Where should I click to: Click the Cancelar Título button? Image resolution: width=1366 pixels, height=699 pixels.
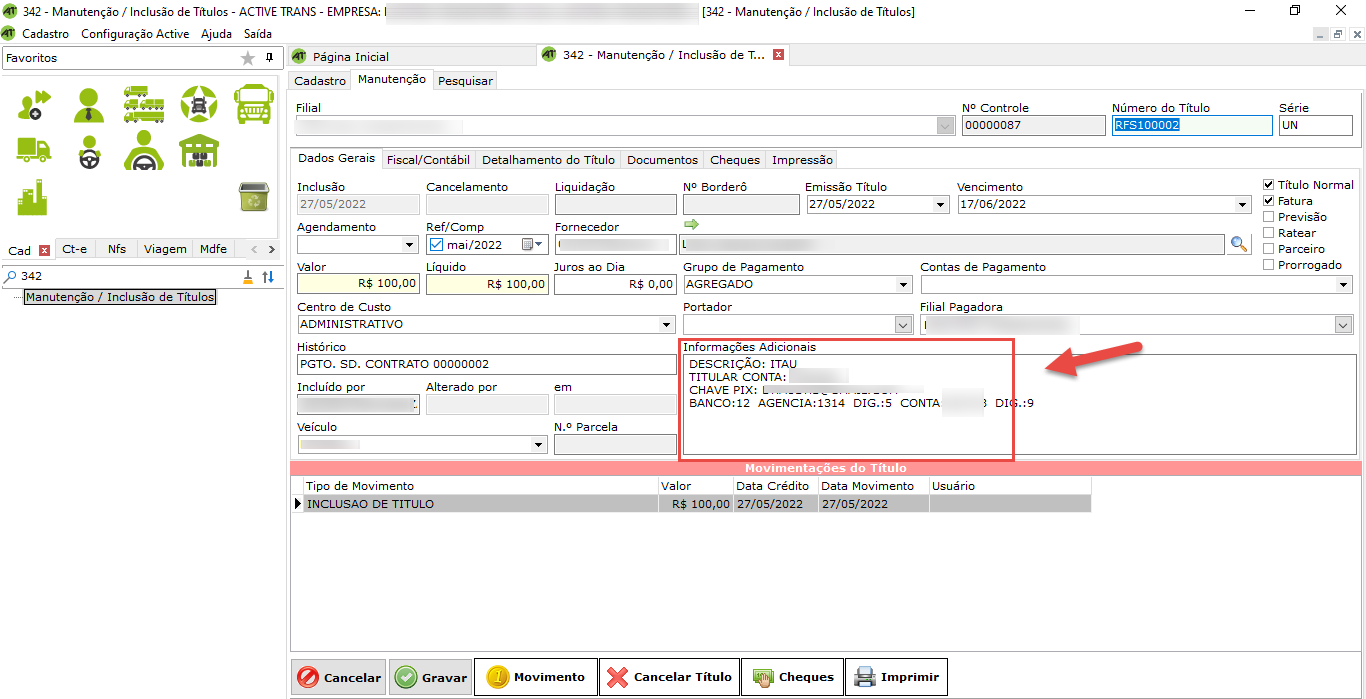[x=670, y=677]
